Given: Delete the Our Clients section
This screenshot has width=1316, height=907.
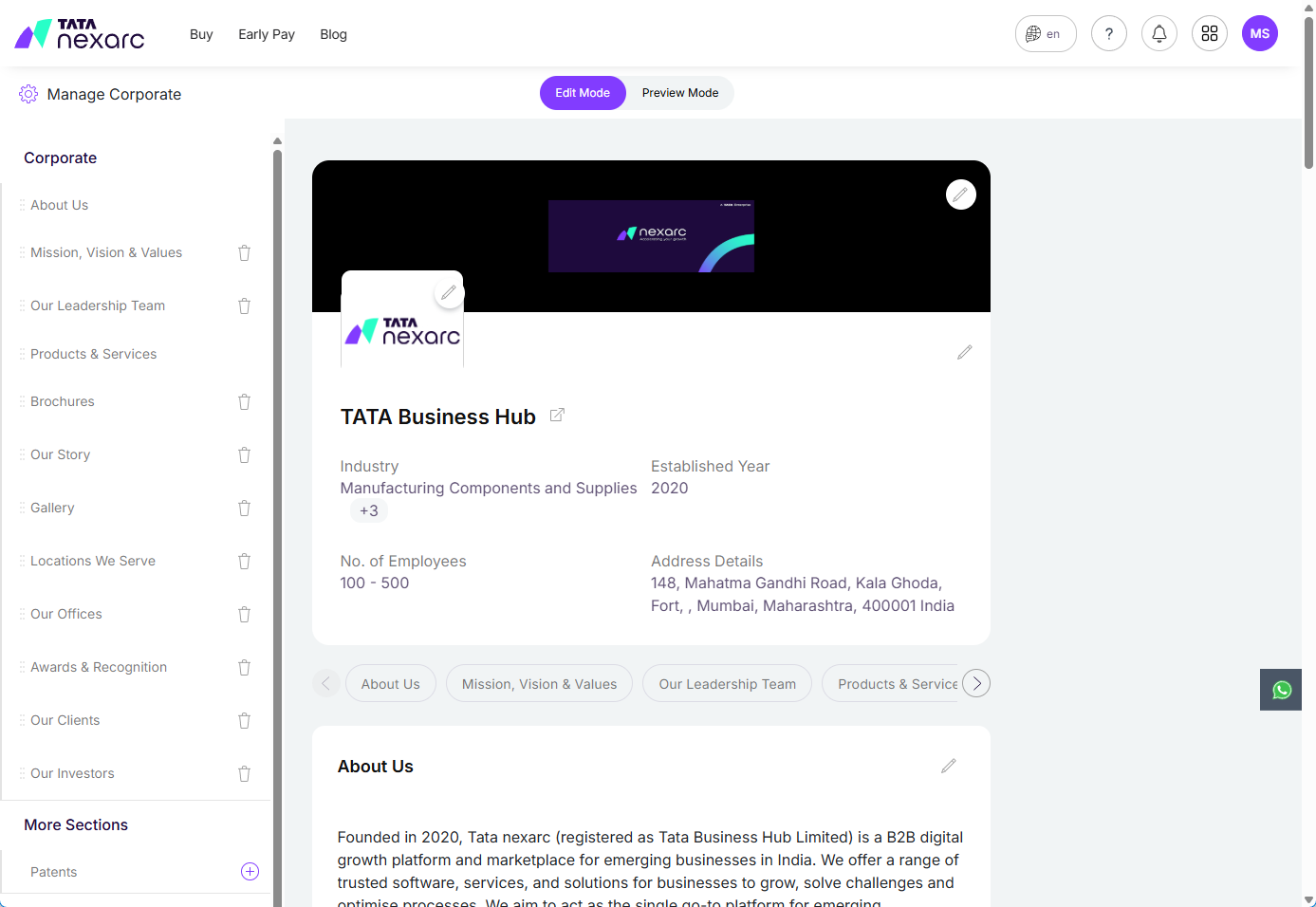Looking at the screenshot, I should [244, 720].
